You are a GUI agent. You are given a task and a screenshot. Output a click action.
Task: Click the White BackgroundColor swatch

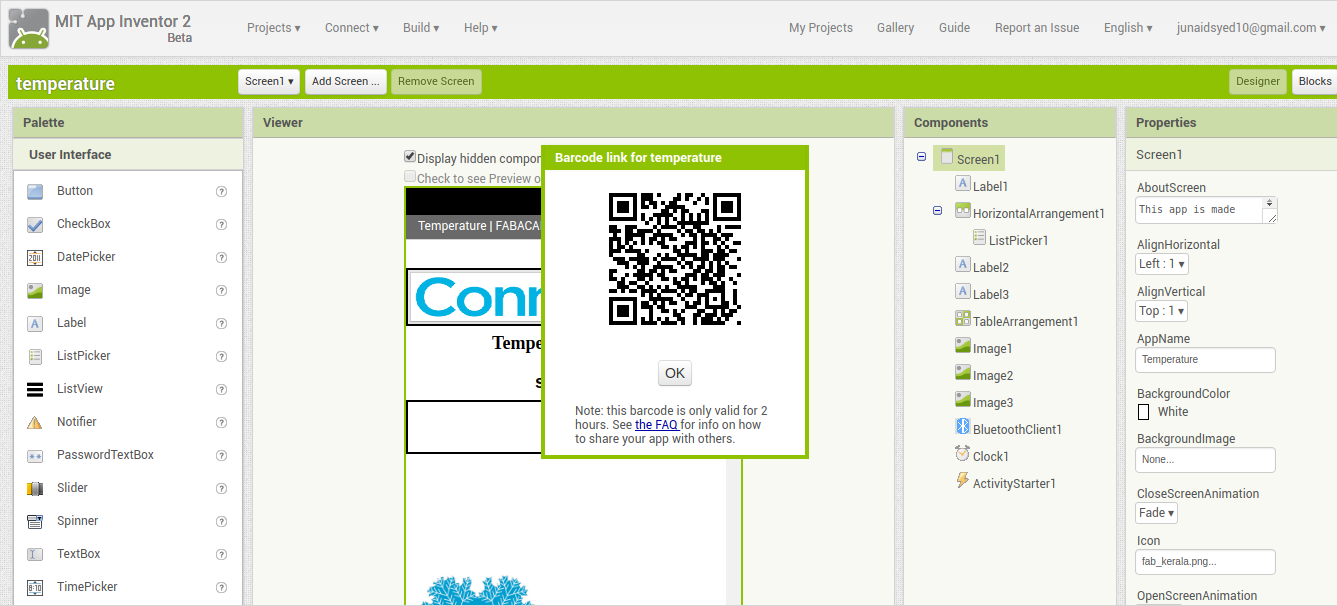click(x=1144, y=412)
